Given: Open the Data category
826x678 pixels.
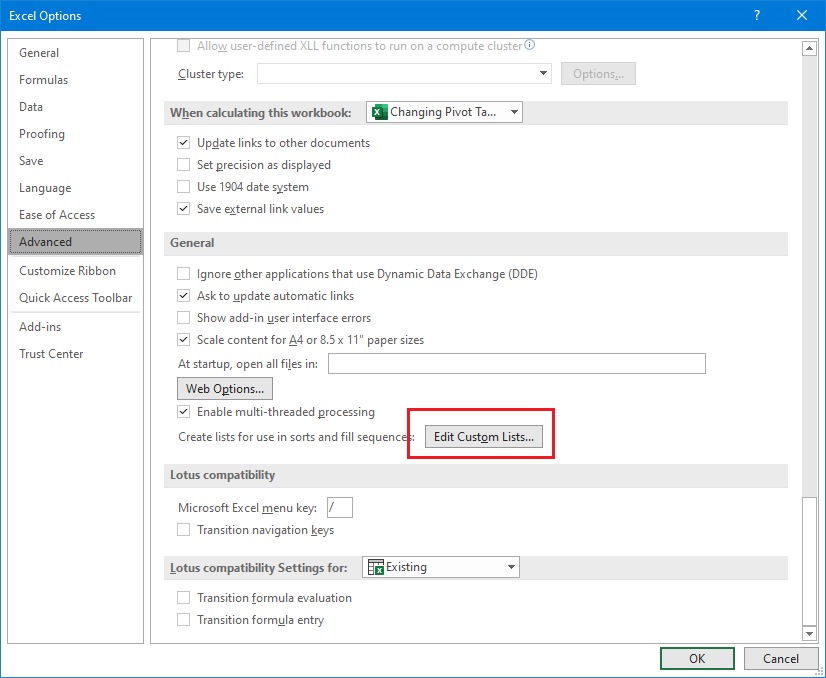Looking at the screenshot, I should point(76,107).
